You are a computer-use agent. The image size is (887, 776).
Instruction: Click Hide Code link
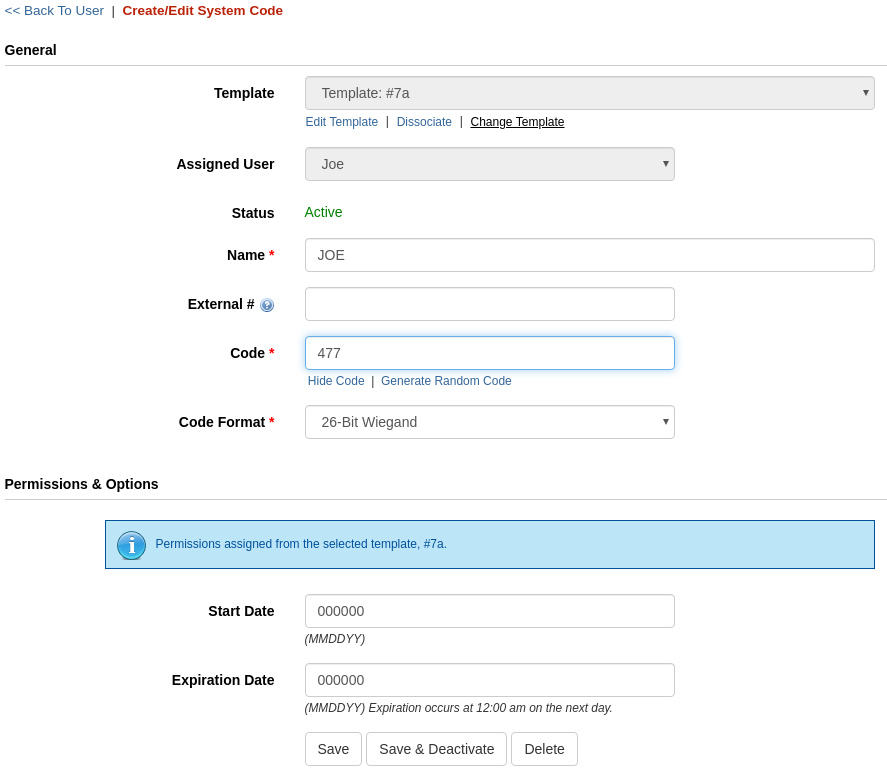pos(336,381)
